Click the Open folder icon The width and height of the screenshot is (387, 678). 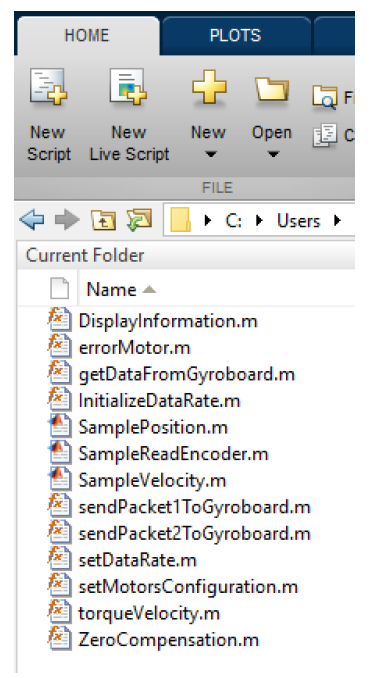[272, 88]
